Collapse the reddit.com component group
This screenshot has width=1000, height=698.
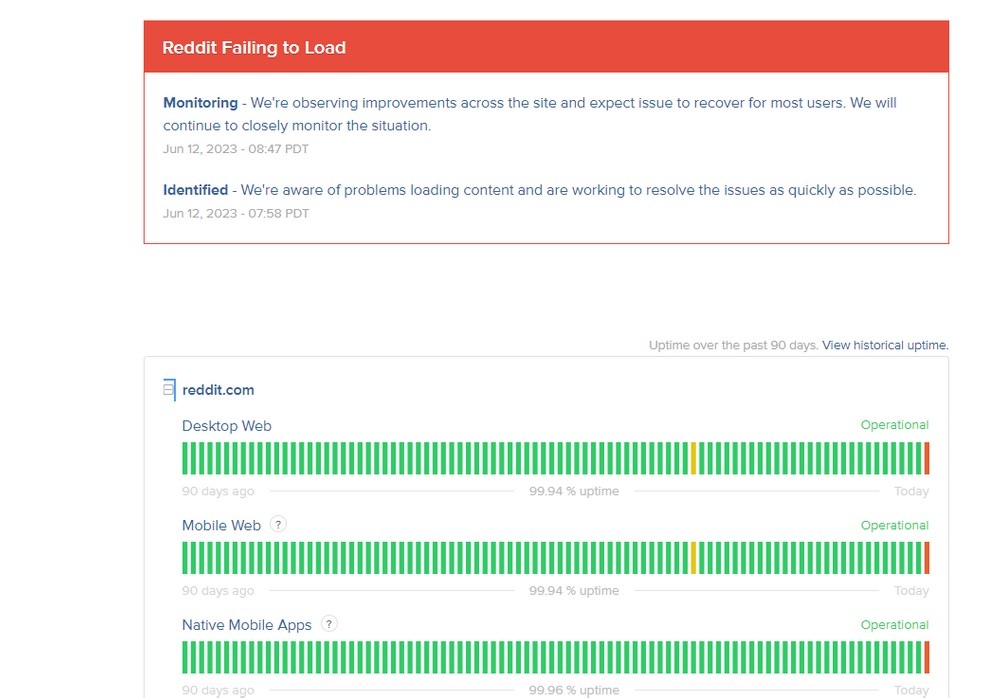tap(168, 389)
